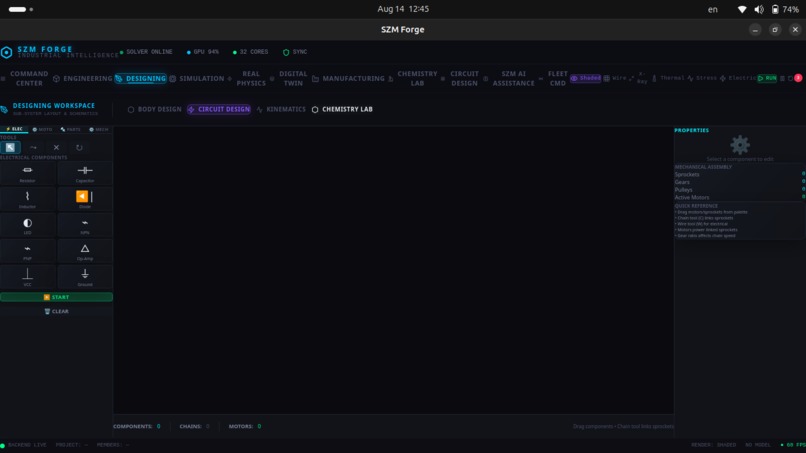Click the Sprockets row in Properties

tap(740, 174)
